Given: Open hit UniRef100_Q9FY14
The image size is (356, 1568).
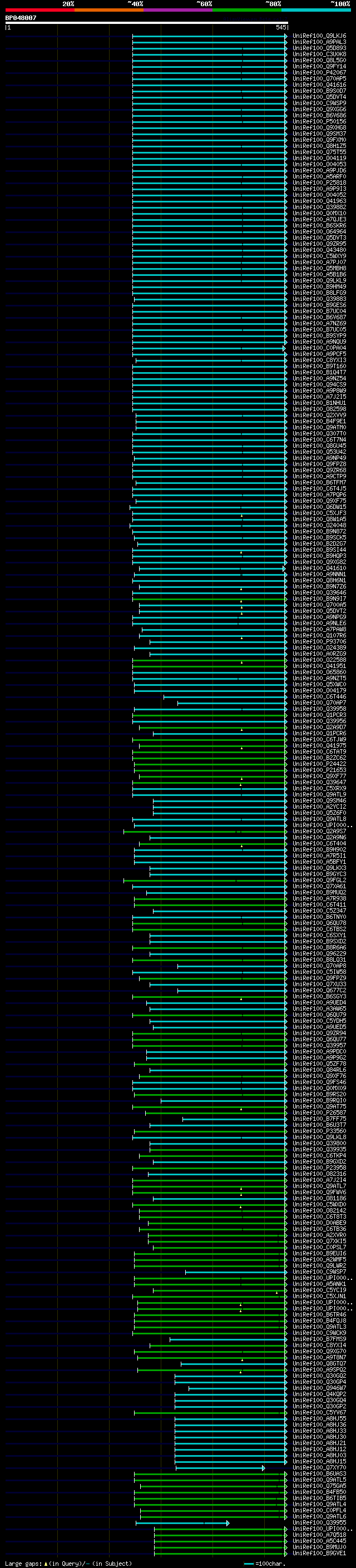Looking at the screenshot, I should pyautogui.click(x=319, y=66).
